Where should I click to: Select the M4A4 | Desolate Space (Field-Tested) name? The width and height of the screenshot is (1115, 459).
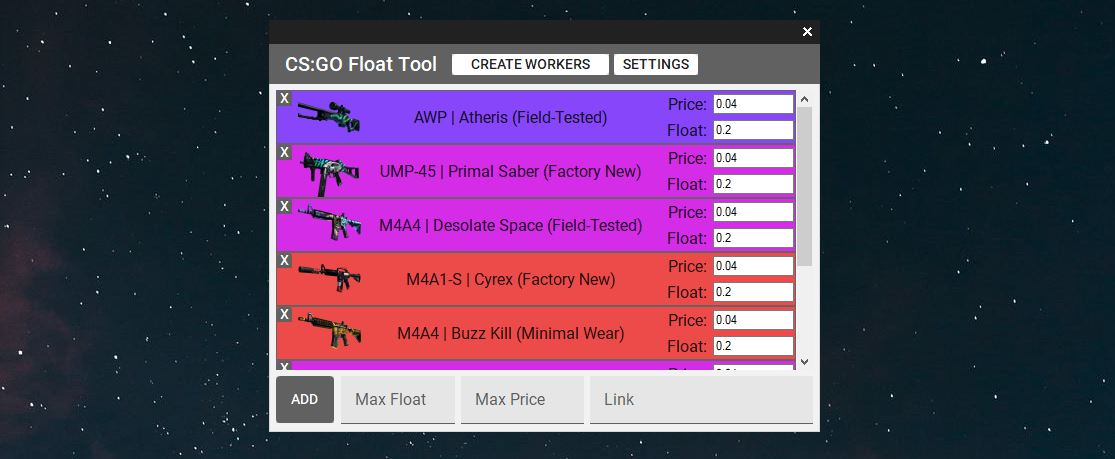click(x=511, y=226)
